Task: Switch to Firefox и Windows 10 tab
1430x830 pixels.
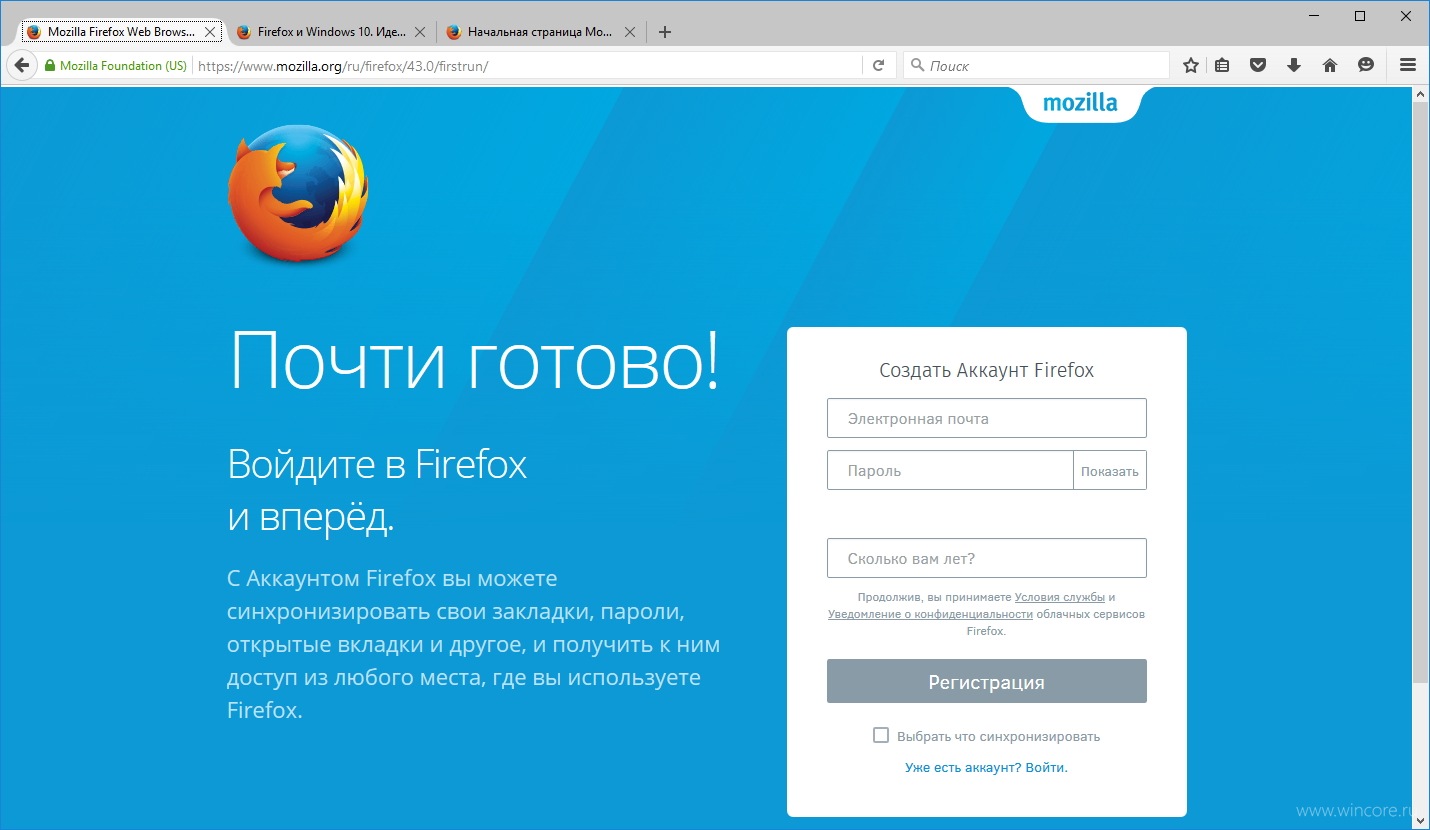Action: pyautogui.click(x=330, y=32)
